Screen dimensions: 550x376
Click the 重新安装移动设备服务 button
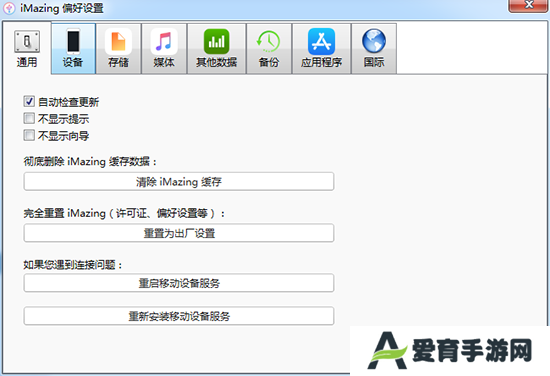coord(179,316)
